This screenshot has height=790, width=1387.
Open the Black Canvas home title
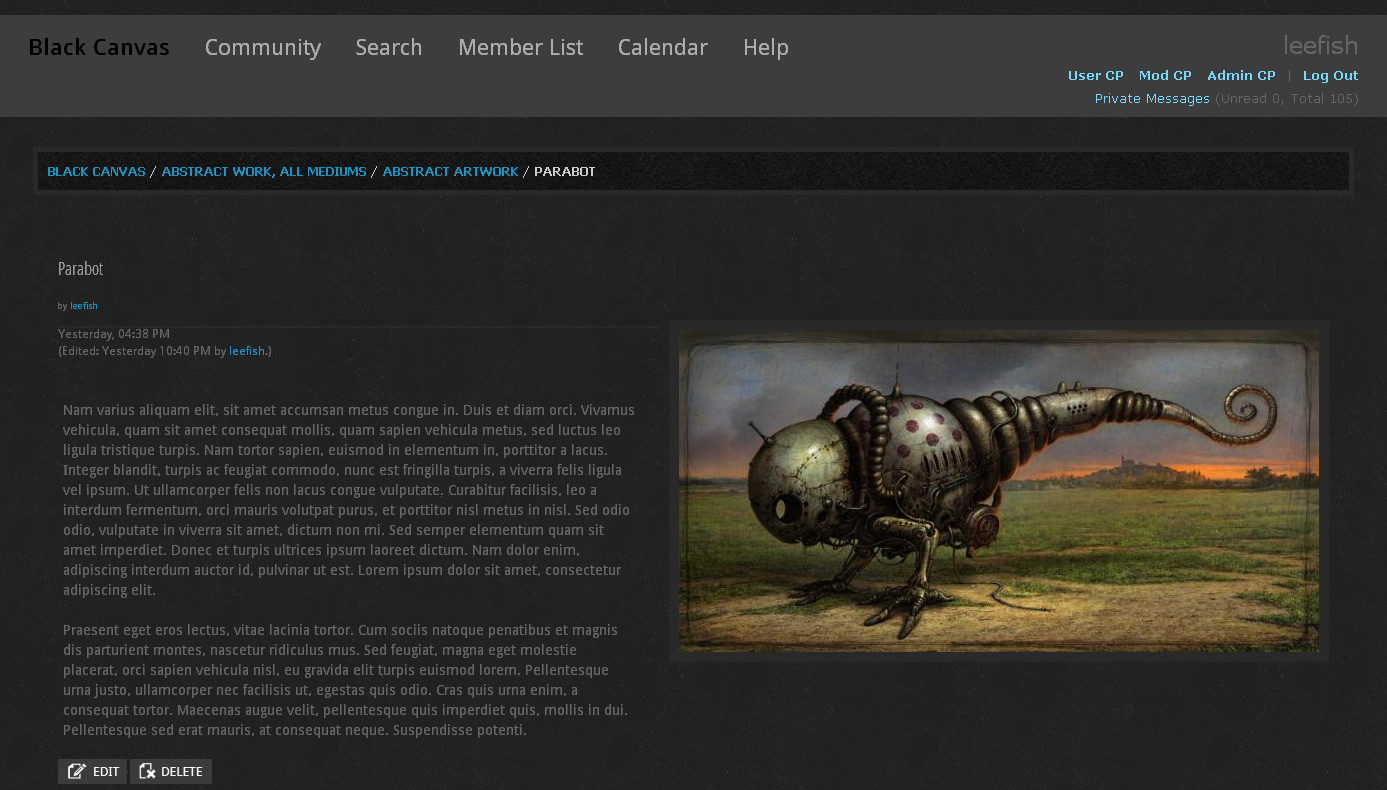[x=99, y=47]
